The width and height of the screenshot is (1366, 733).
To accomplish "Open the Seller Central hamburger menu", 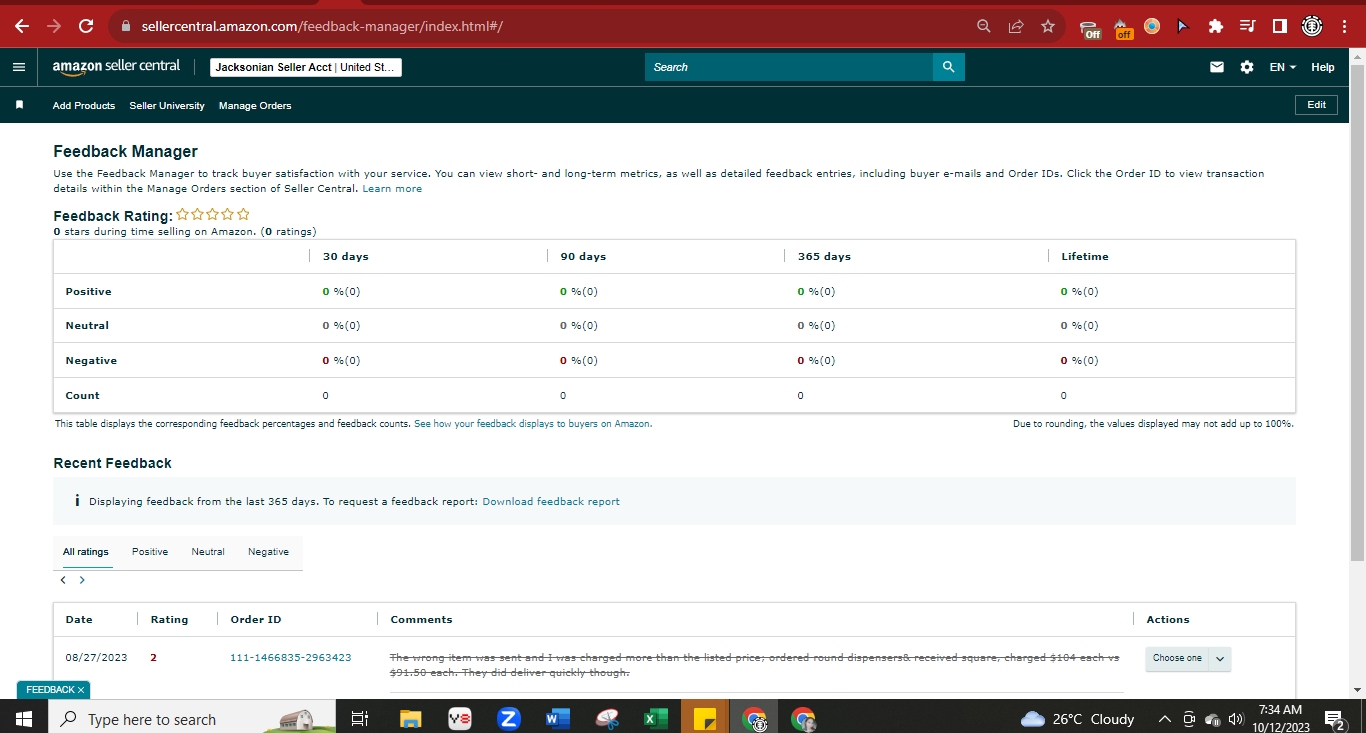I will tap(19, 67).
